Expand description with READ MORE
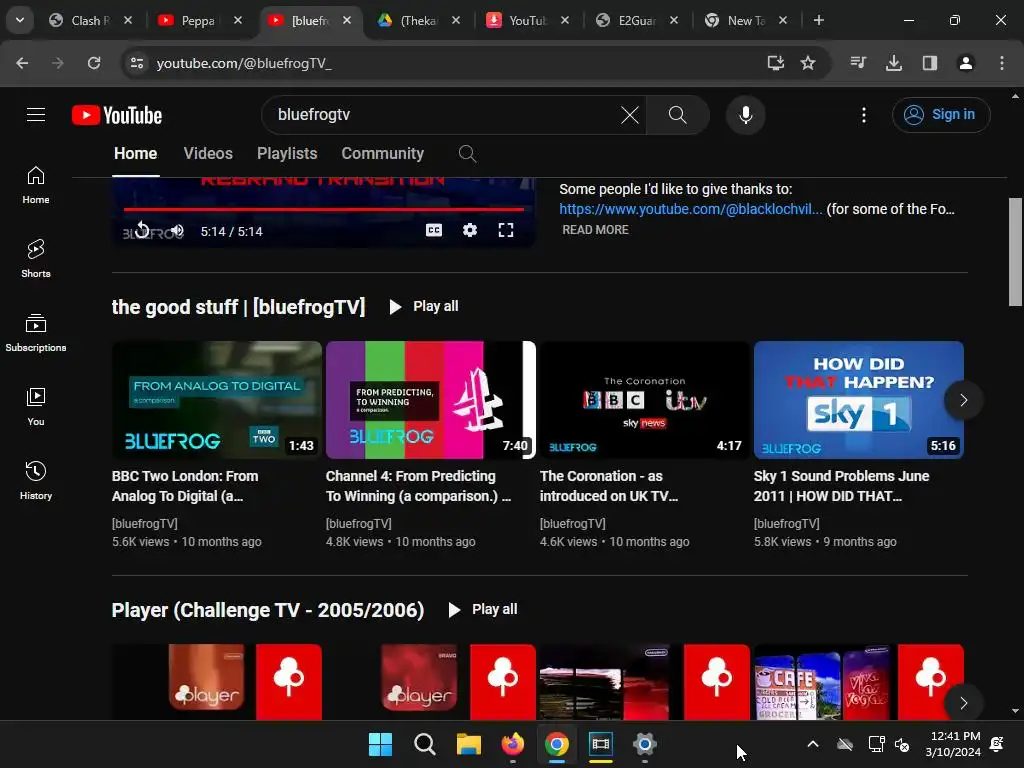This screenshot has width=1024, height=768. pyautogui.click(x=595, y=230)
